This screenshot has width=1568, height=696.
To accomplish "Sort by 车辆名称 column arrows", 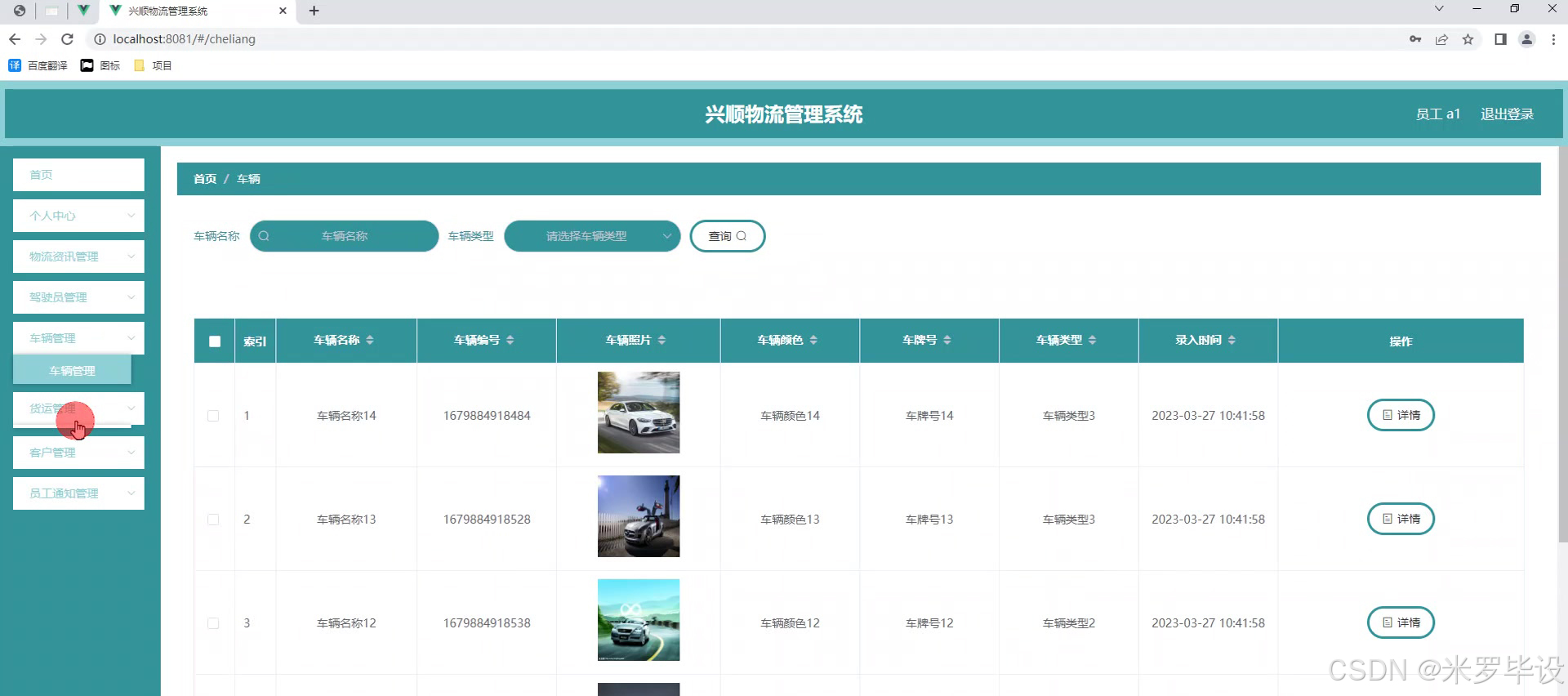I will (x=370, y=340).
